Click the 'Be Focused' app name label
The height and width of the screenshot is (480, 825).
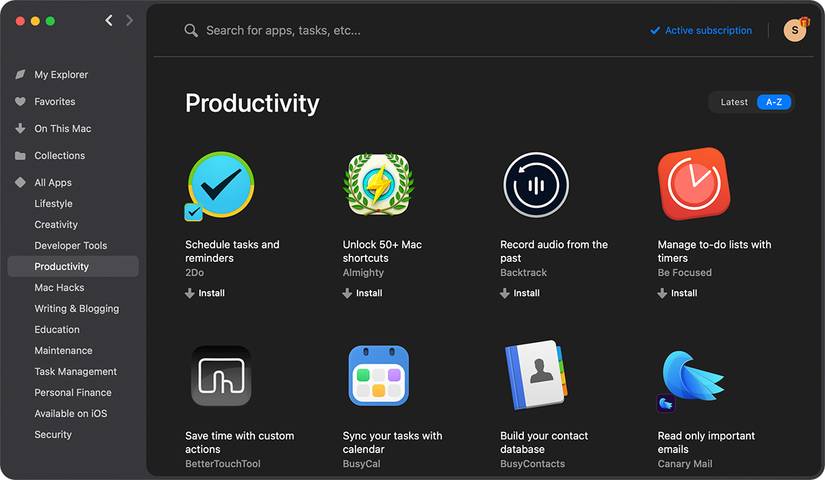point(684,273)
